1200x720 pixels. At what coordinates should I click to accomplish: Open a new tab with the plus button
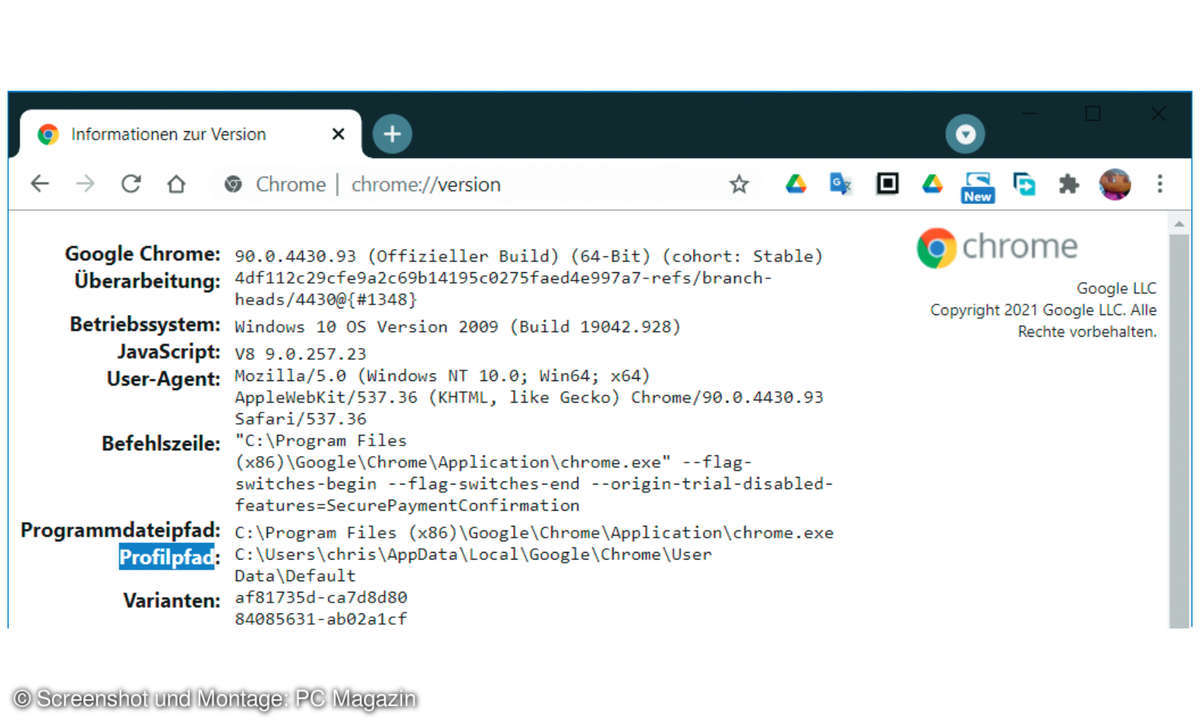point(392,134)
